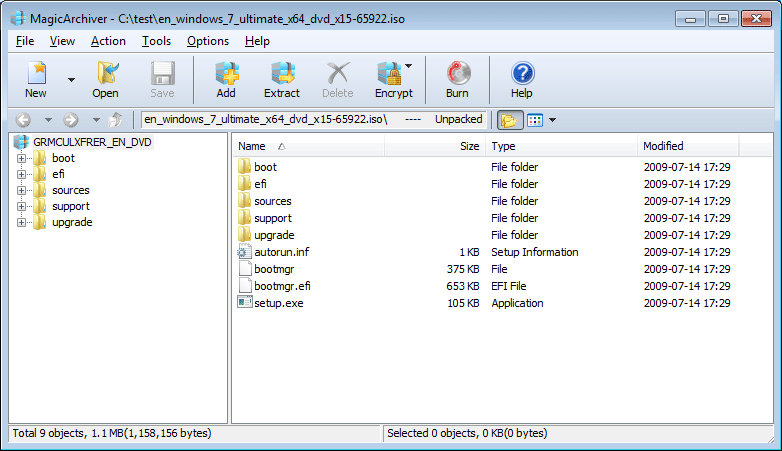Open the Options menu

208,41
